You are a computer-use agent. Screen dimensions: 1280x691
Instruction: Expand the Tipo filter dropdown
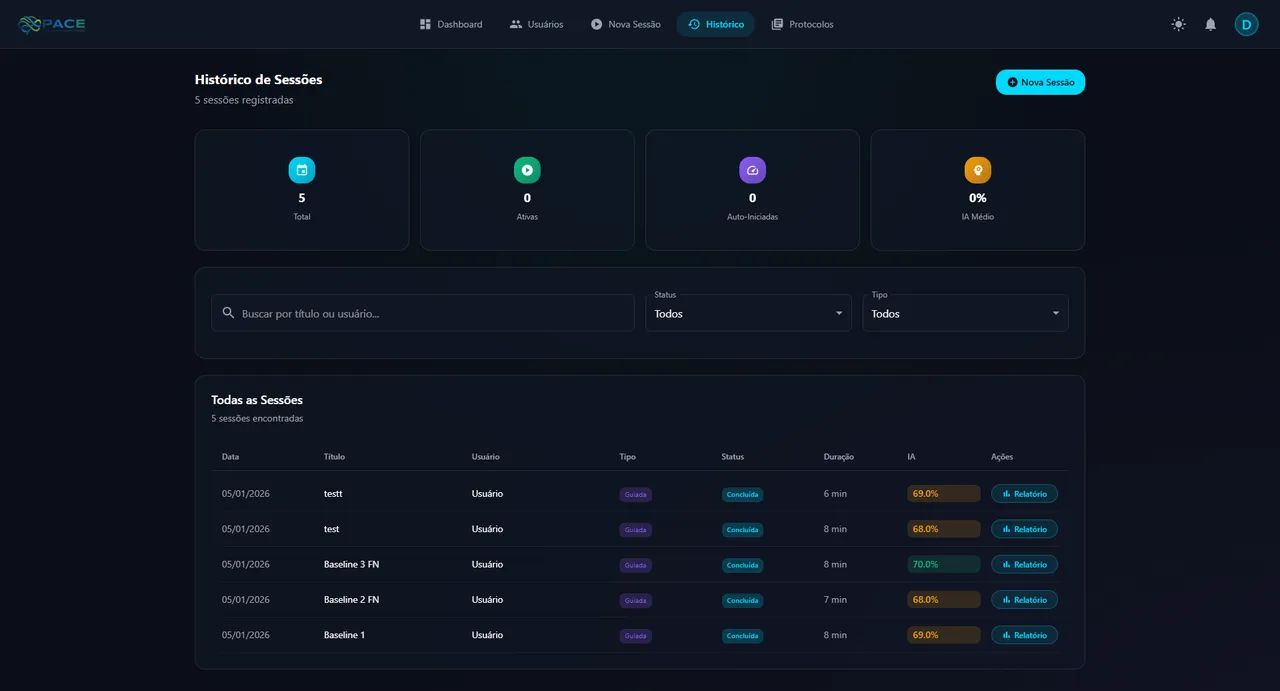coord(965,313)
